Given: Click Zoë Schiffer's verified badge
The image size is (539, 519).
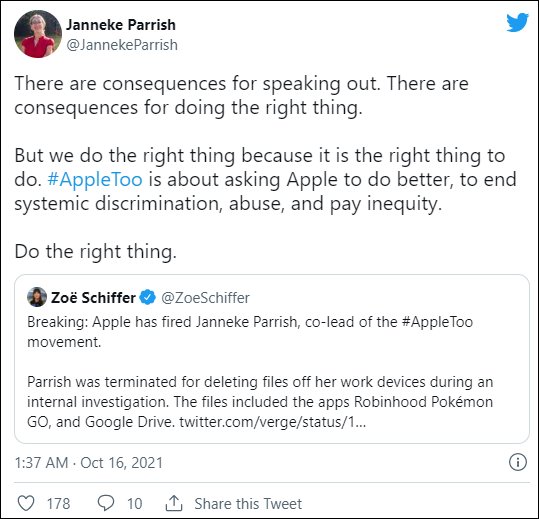Looking at the screenshot, I should tap(148, 297).
